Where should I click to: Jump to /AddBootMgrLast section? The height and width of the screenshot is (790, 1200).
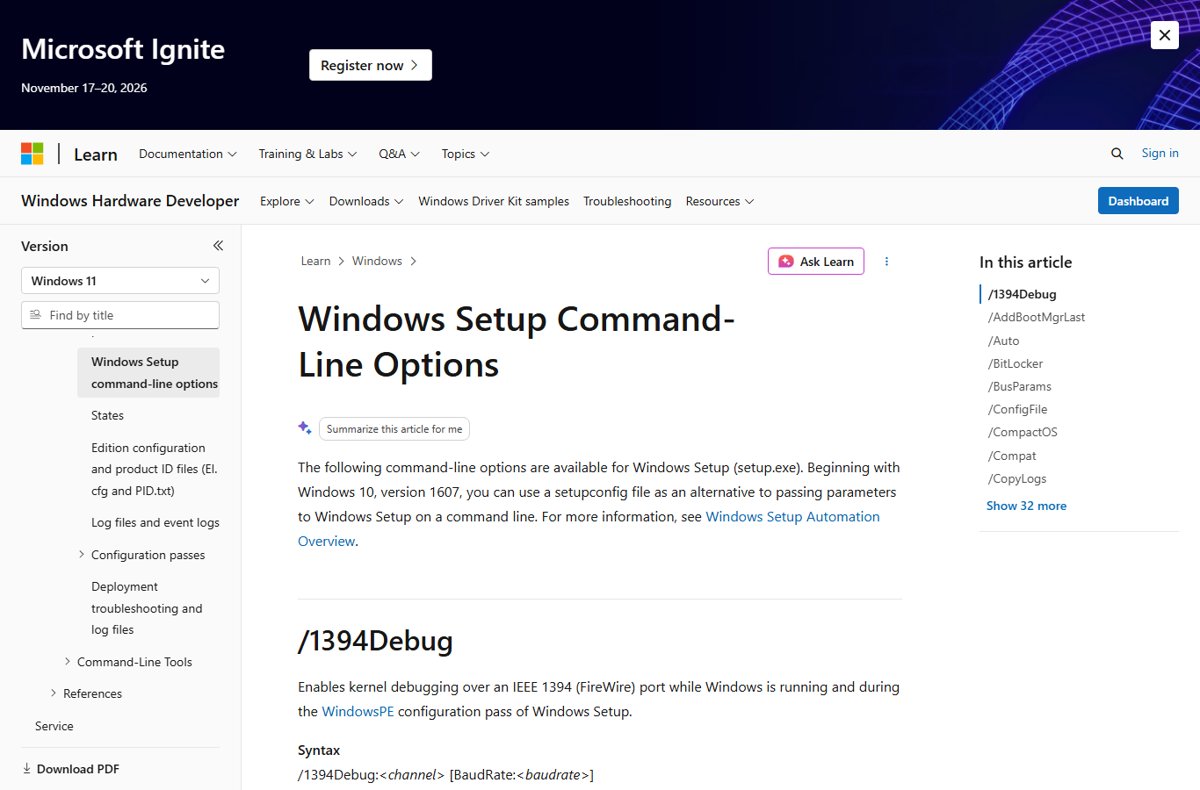[1036, 317]
